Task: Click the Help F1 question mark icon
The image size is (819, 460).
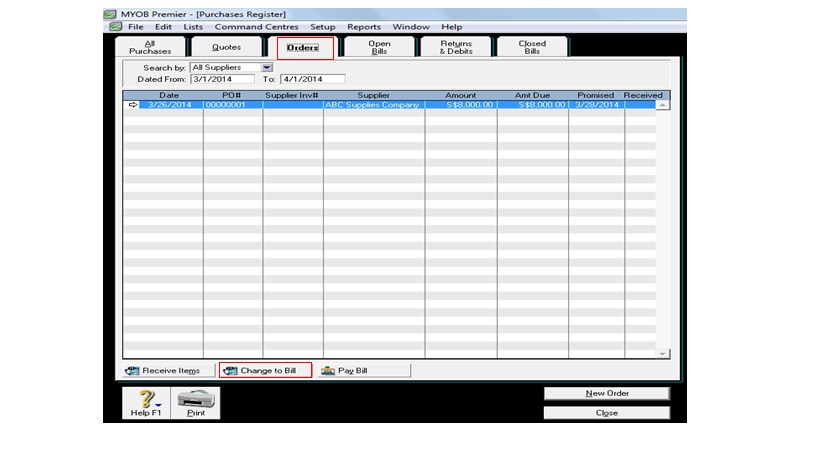Action: [x=147, y=399]
